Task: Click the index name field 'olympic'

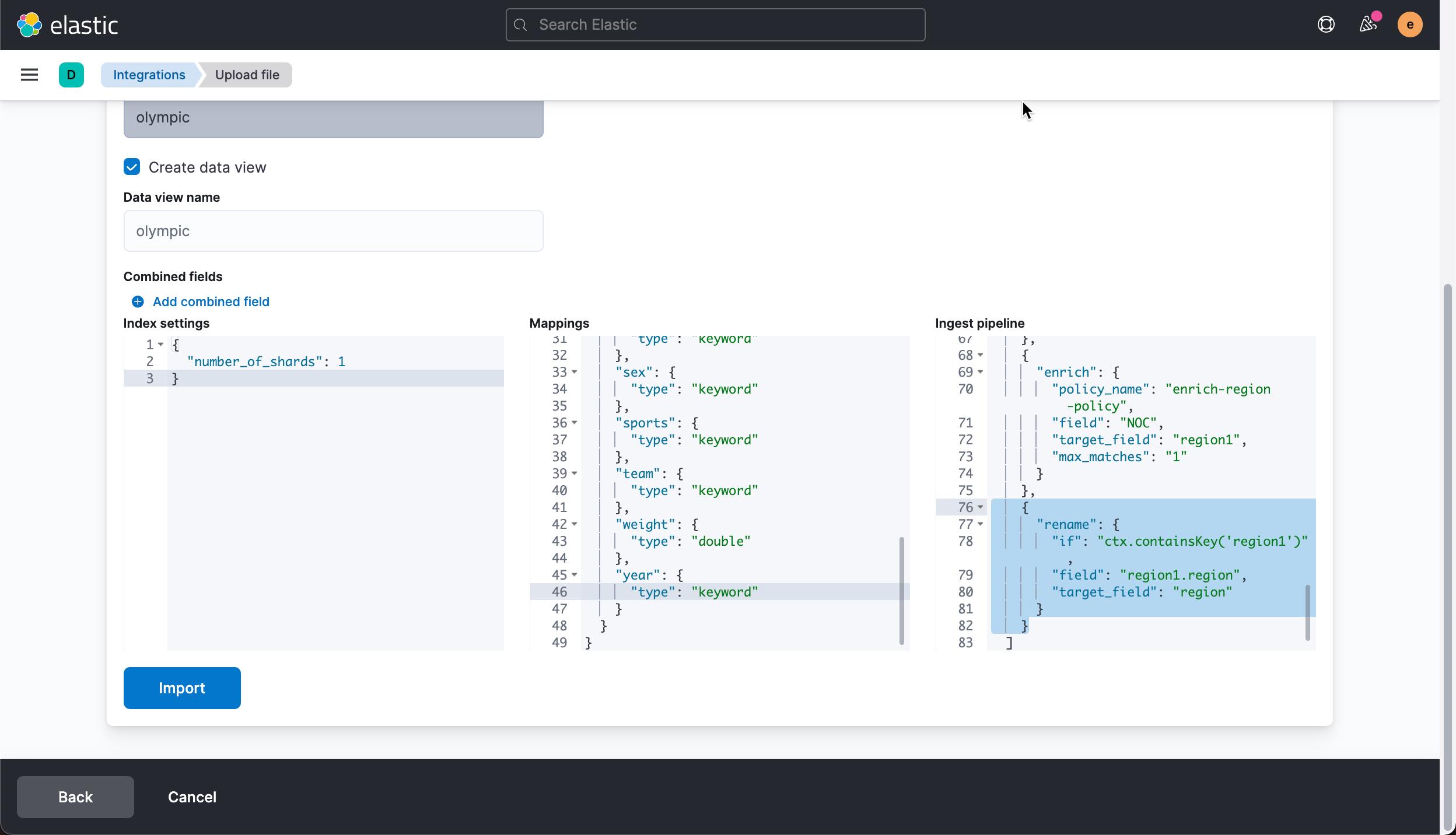Action: coord(333,118)
